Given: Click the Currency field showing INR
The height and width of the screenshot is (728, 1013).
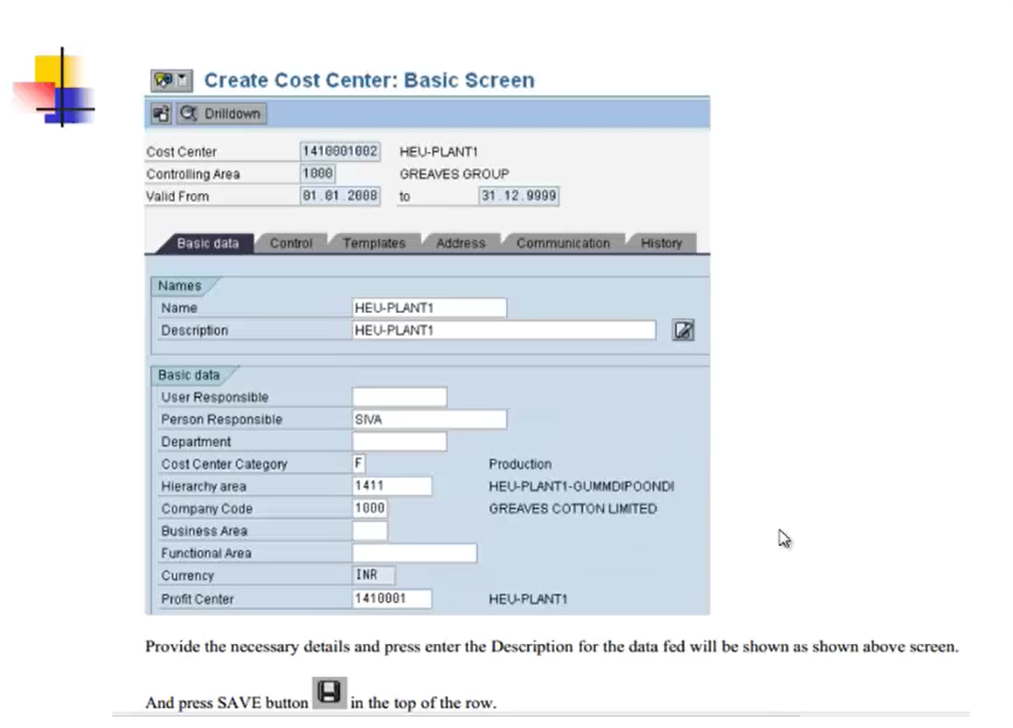Looking at the screenshot, I should click(374, 575).
